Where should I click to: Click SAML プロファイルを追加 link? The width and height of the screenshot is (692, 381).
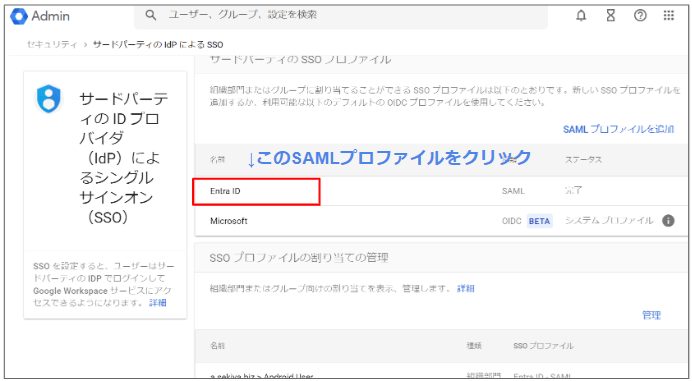tap(618, 129)
